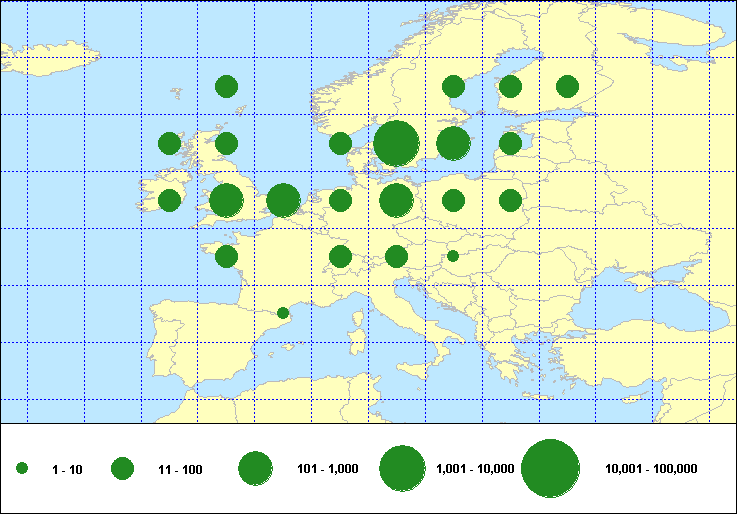
Task: Select the legend circle for 11 - 100
Action: (122, 468)
